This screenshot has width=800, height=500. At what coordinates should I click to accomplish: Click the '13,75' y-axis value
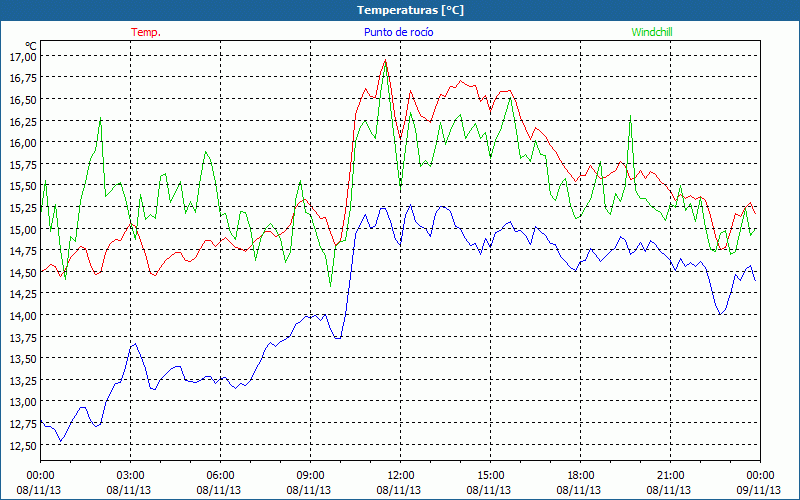click(23, 337)
